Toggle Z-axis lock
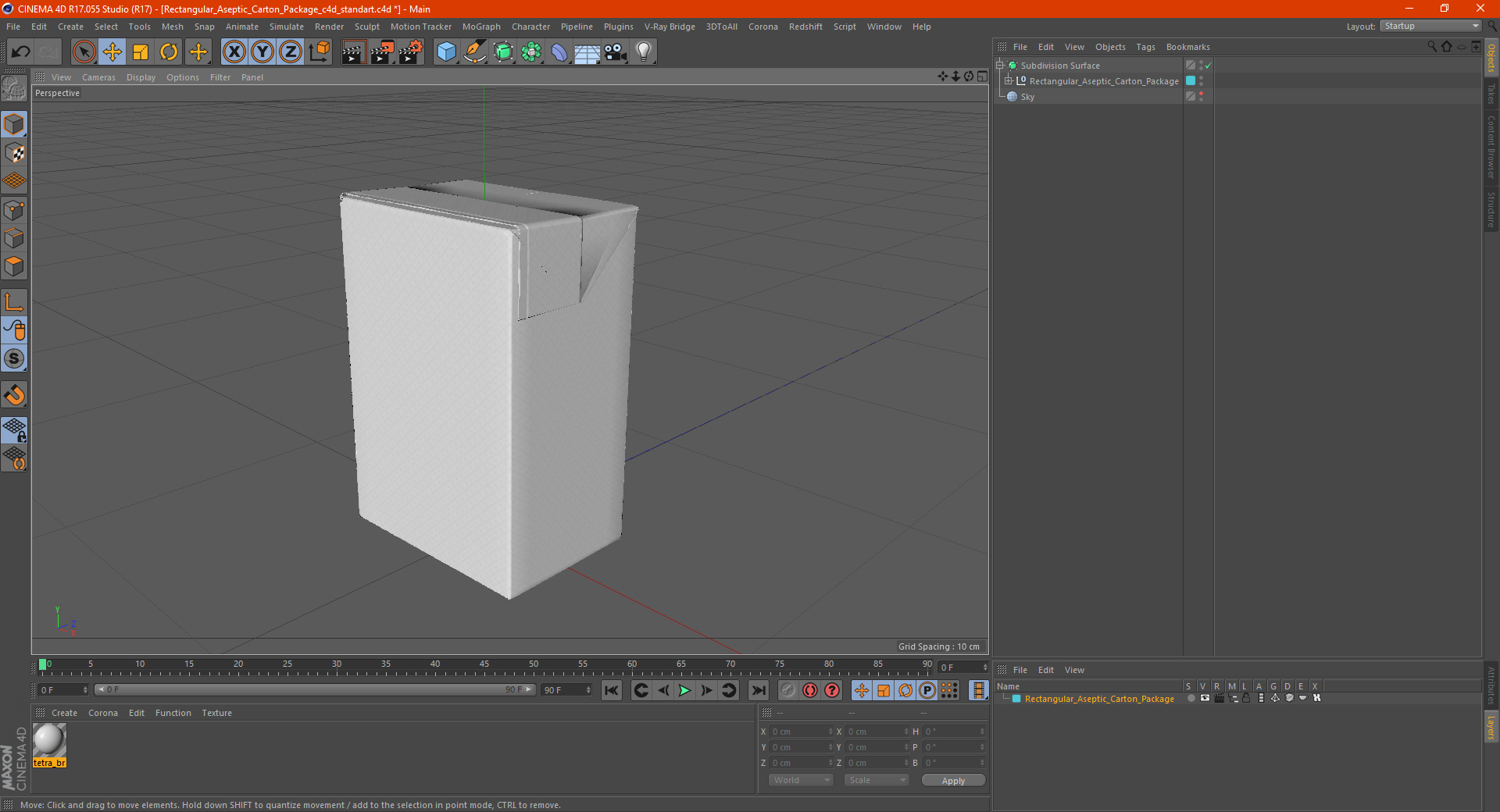This screenshot has height=812, width=1500. 291,52
